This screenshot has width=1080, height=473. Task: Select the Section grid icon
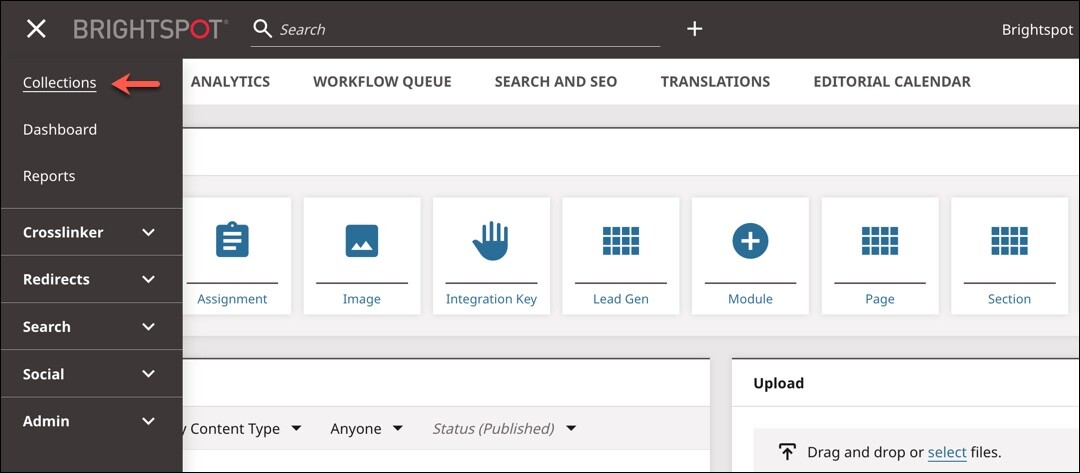(1009, 241)
